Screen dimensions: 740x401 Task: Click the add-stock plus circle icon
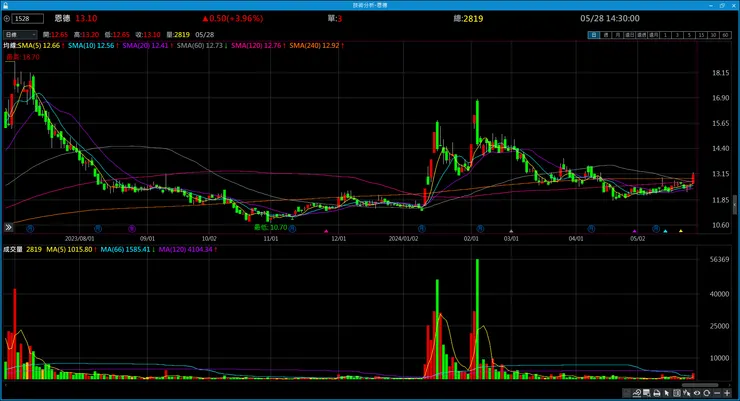tap(7, 18)
